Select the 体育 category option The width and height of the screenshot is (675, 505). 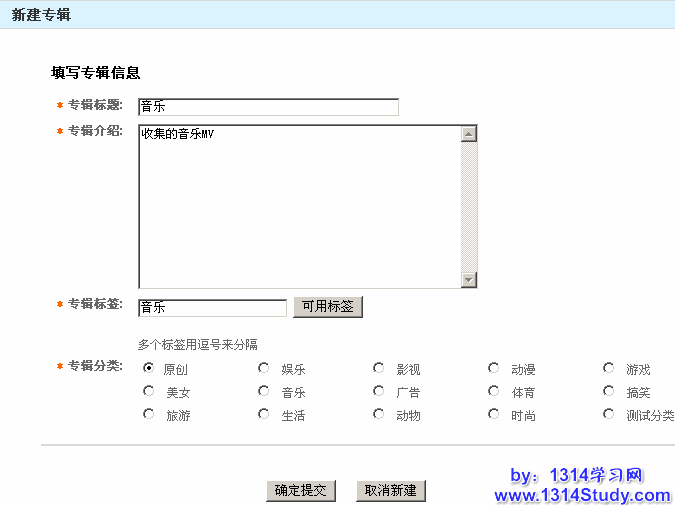tap(494, 391)
